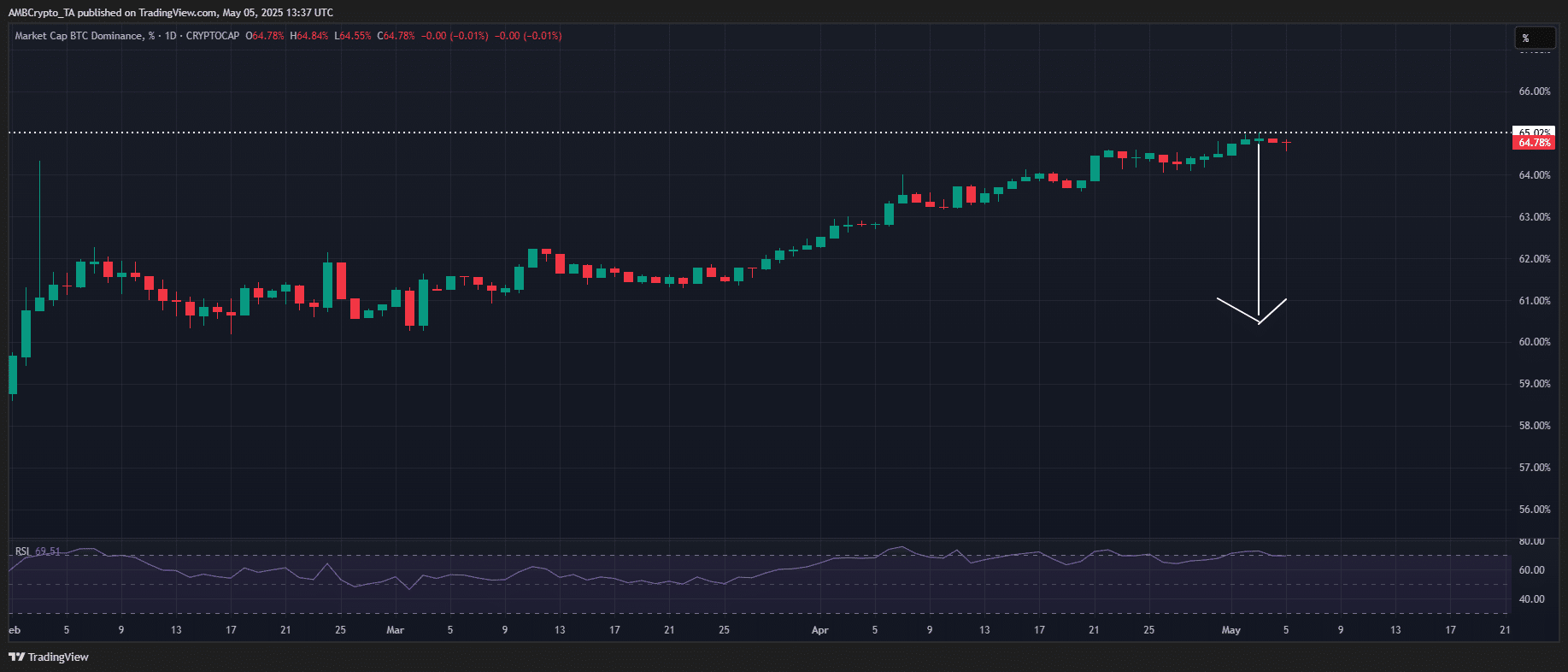Click the 66.00% price axis label

1535,91
